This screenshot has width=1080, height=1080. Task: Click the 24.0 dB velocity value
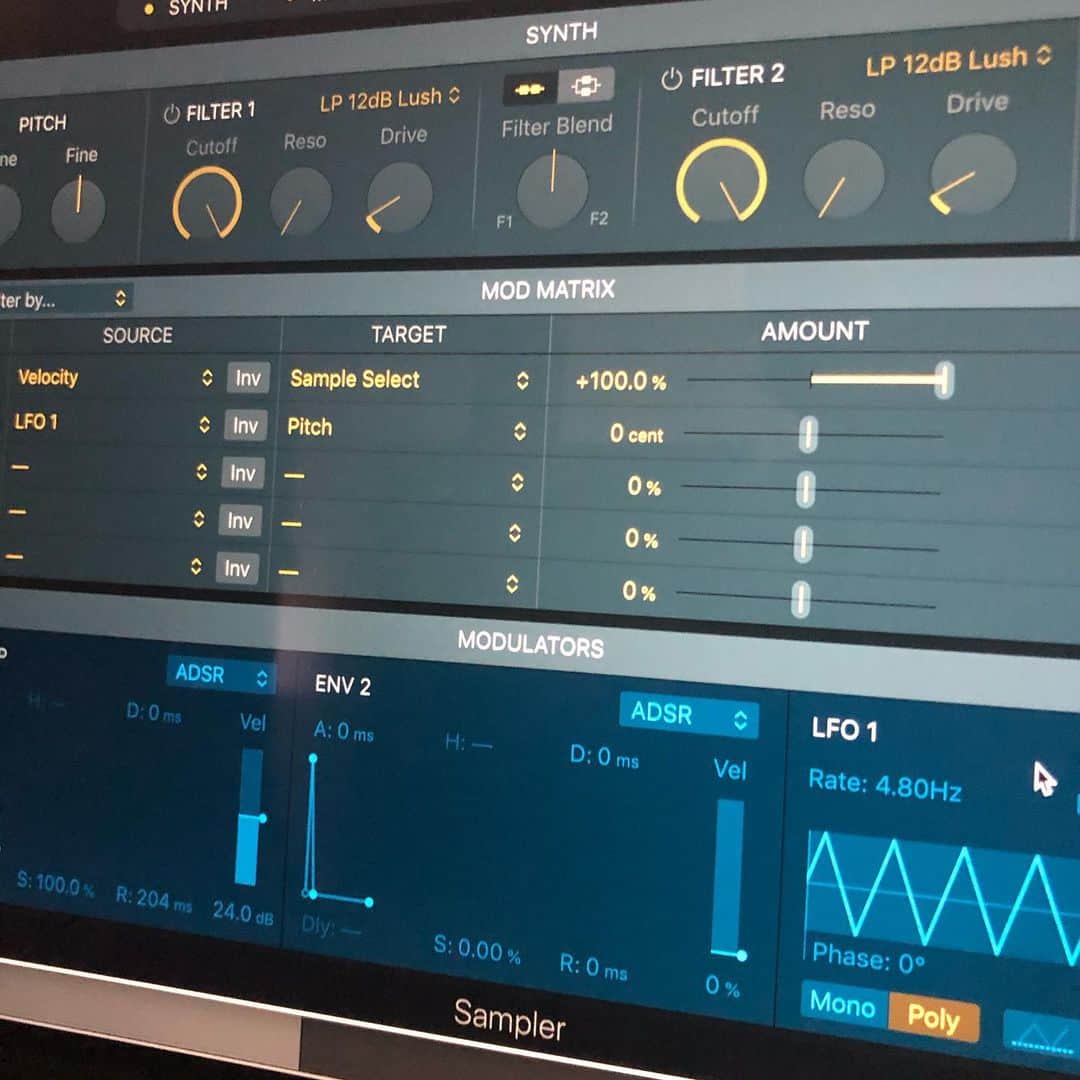(x=242, y=913)
